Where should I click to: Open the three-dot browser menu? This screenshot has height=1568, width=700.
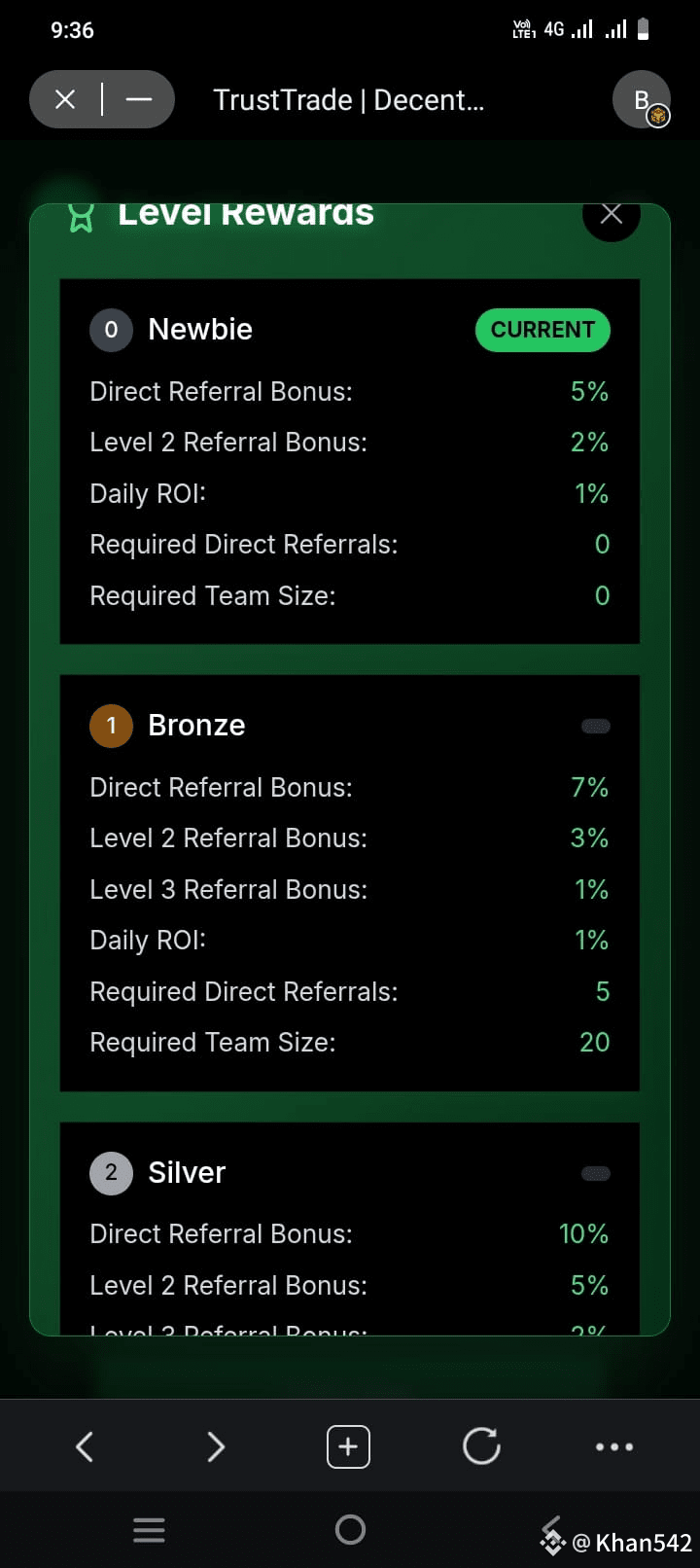(614, 1447)
